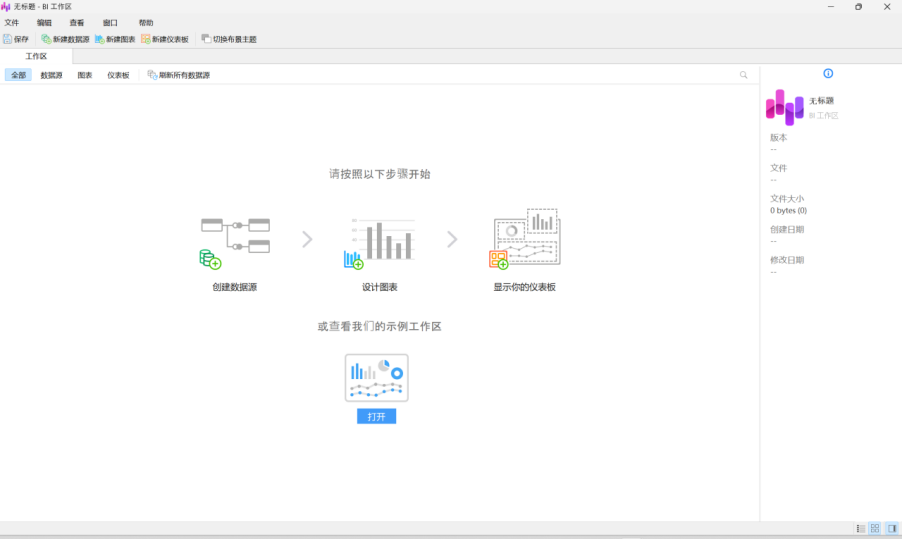
Task: Click the search magnifier icon
Action: click(743, 75)
